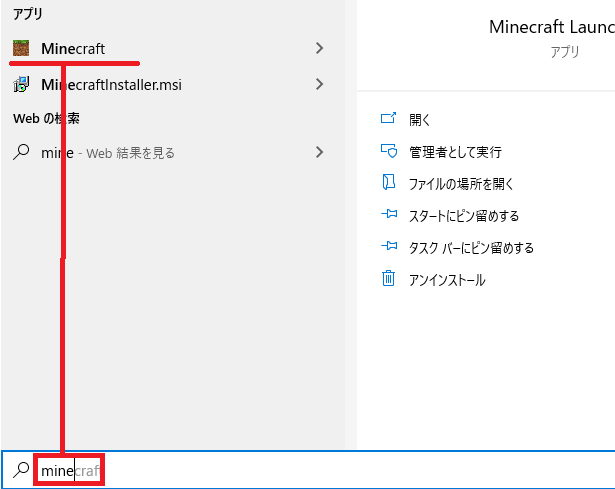Select the MinecraftInstaller.msi result
Viewport: 615px width, 489px height.
pos(173,84)
